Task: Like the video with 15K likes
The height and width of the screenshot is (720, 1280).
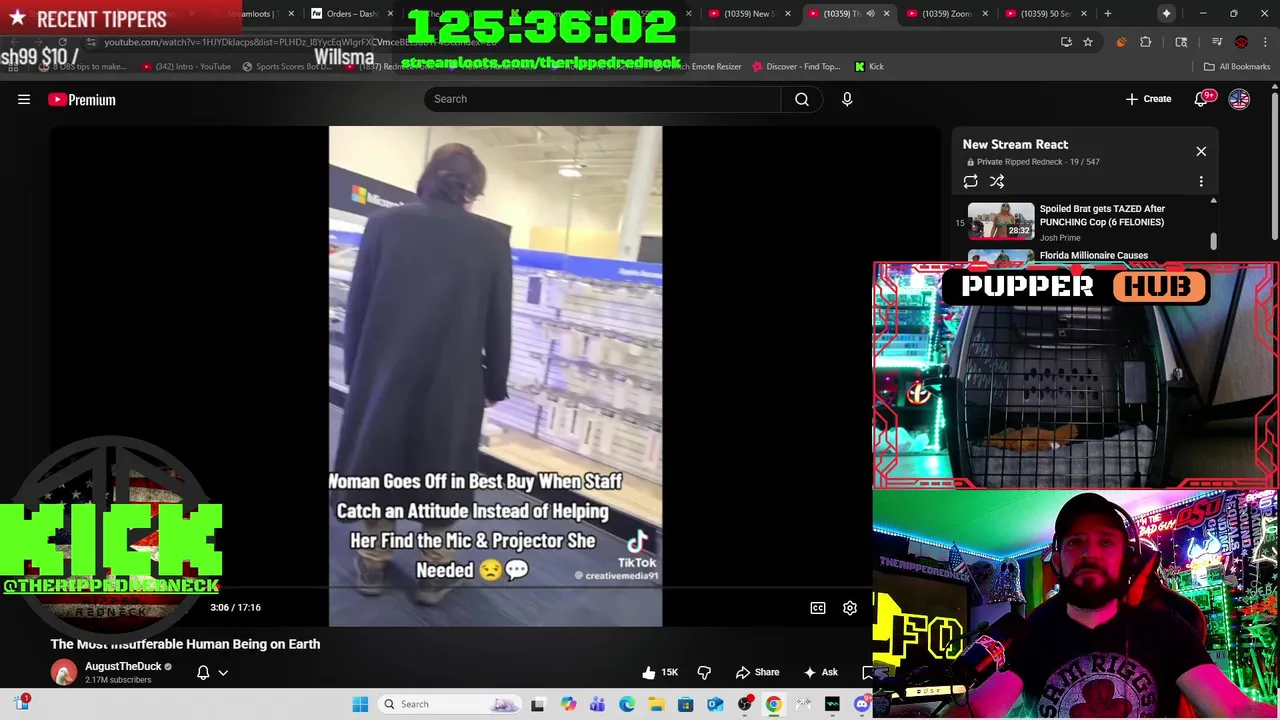Action: coord(659,672)
